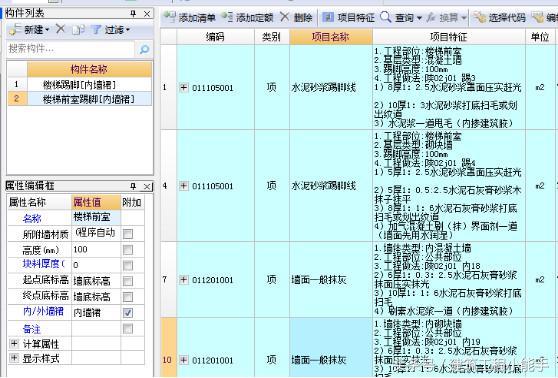The width and height of the screenshot is (558, 378).
Task: Expand row 1 item 011105001
Action: point(184,87)
